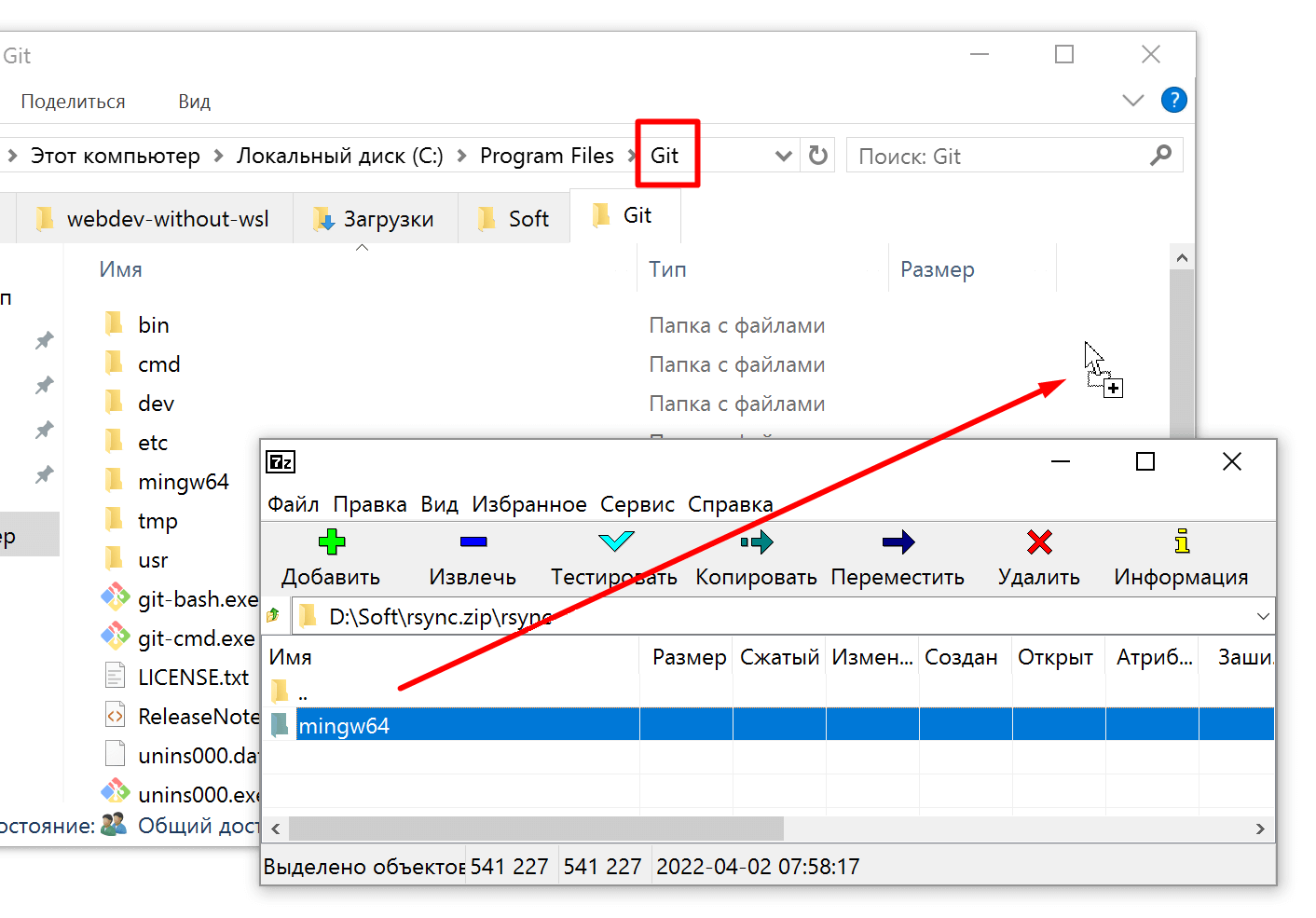The width and height of the screenshot is (1316, 918).
Task: Open the Вид menu in 7-Zip
Action: 439,504
